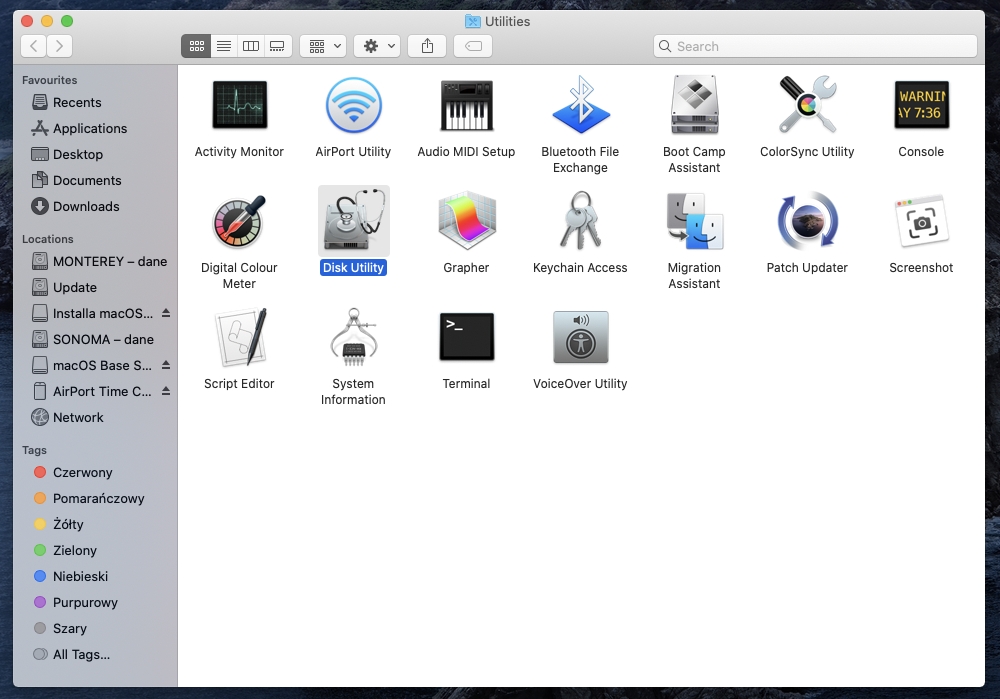Viewport: 1000px width, 699px height.
Task: Select Migration Assistant icon
Action: [x=694, y=221]
